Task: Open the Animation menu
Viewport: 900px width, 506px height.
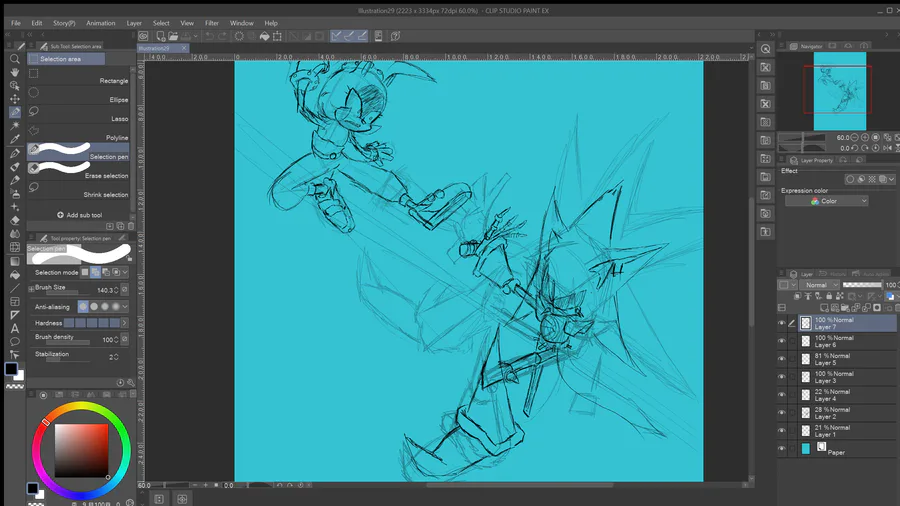Action: click(x=100, y=24)
